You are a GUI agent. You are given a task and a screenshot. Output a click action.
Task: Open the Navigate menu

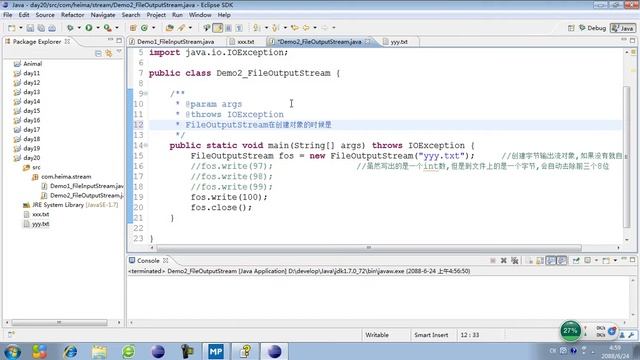click(103, 15)
